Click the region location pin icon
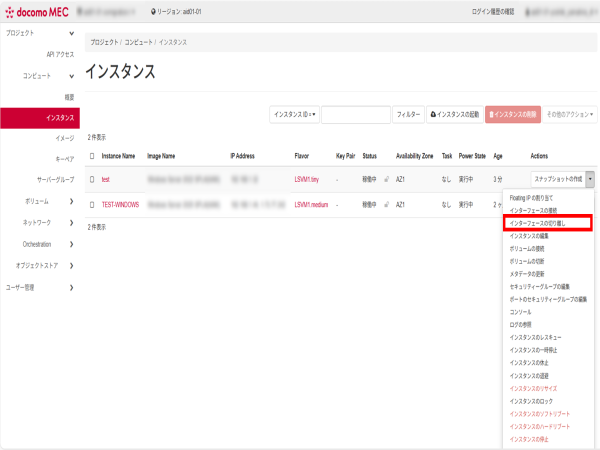 click(152, 12)
